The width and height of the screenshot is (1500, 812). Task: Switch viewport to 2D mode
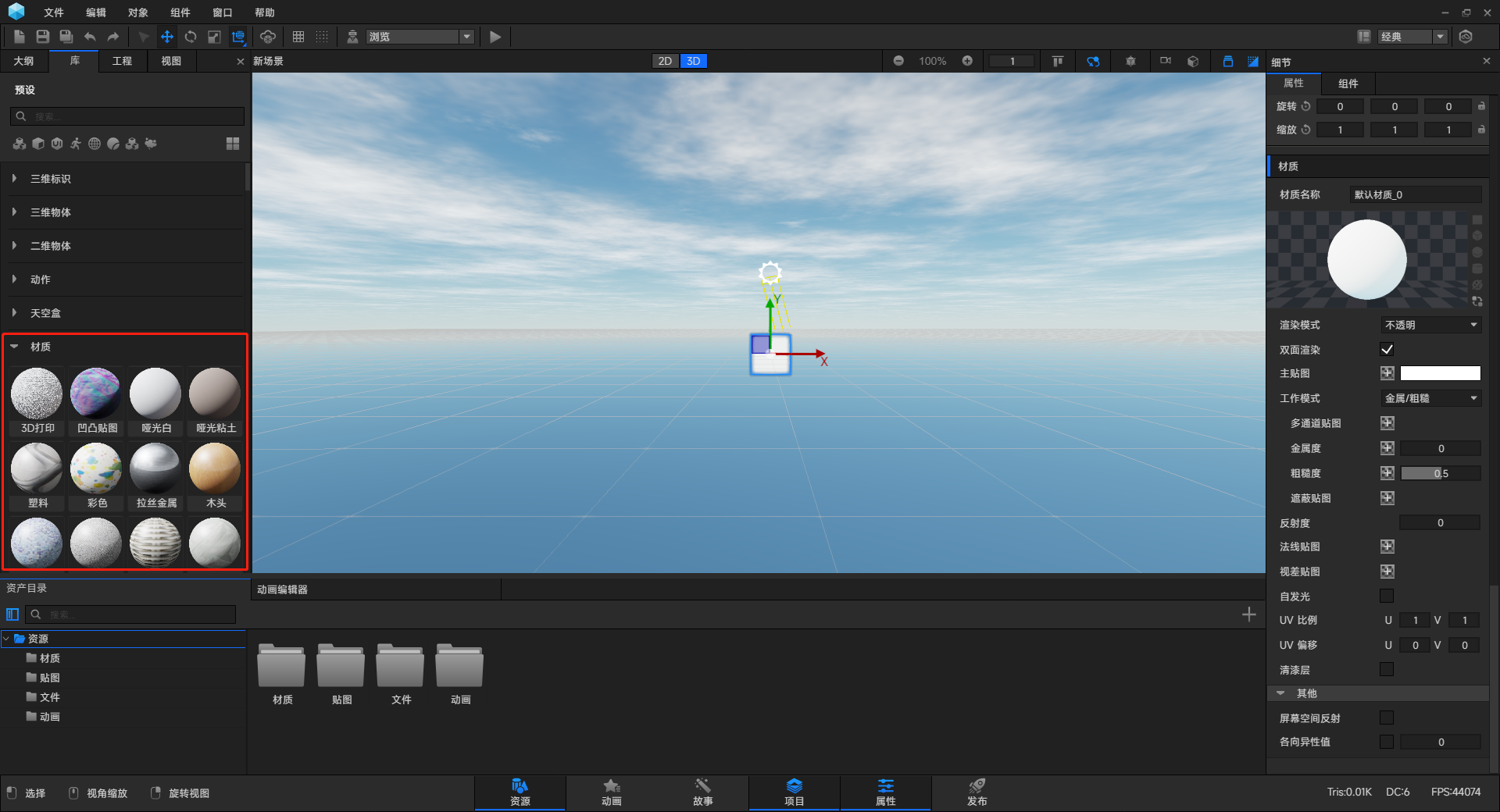click(x=665, y=61)
